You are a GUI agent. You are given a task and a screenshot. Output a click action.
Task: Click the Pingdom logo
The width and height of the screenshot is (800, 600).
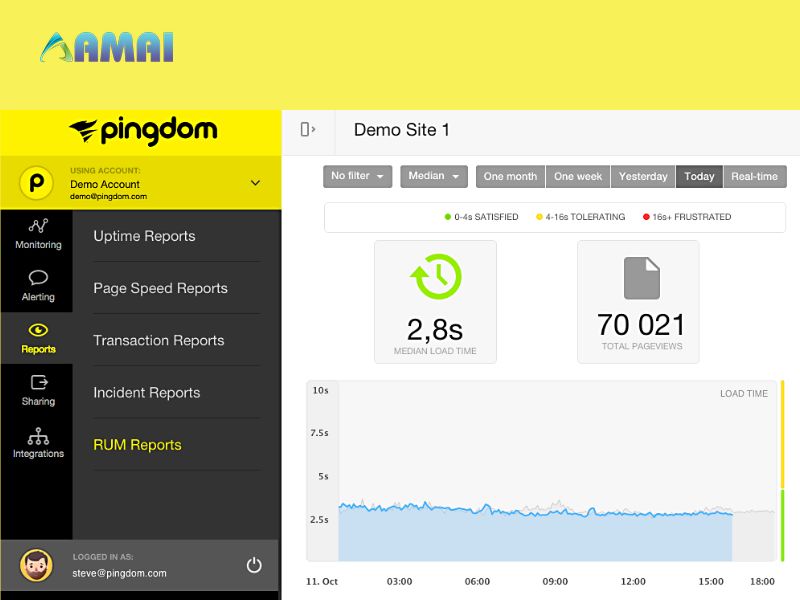tap(143, 131)
